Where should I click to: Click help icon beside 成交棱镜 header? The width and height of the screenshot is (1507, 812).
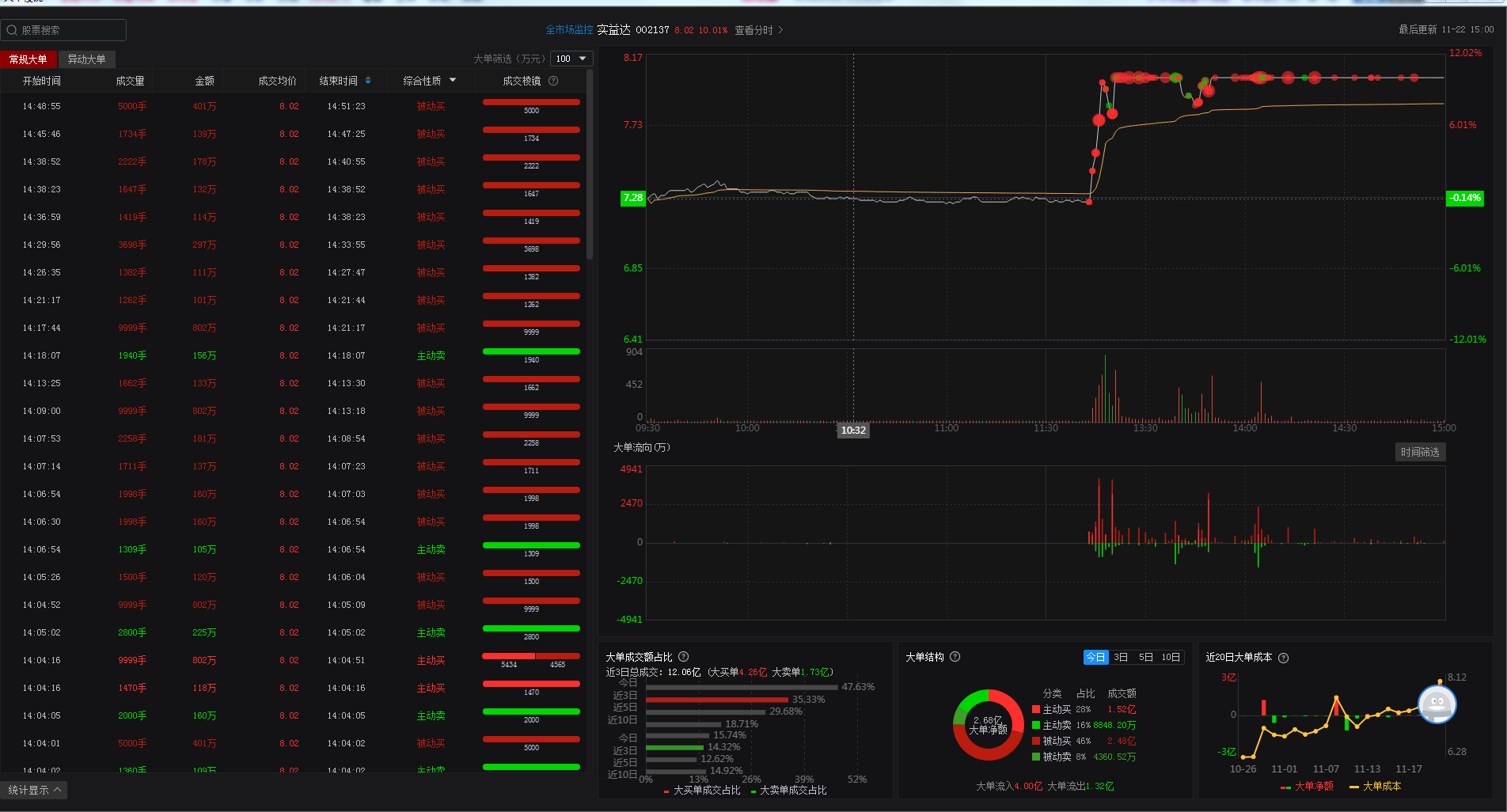(x=553, y=81)
